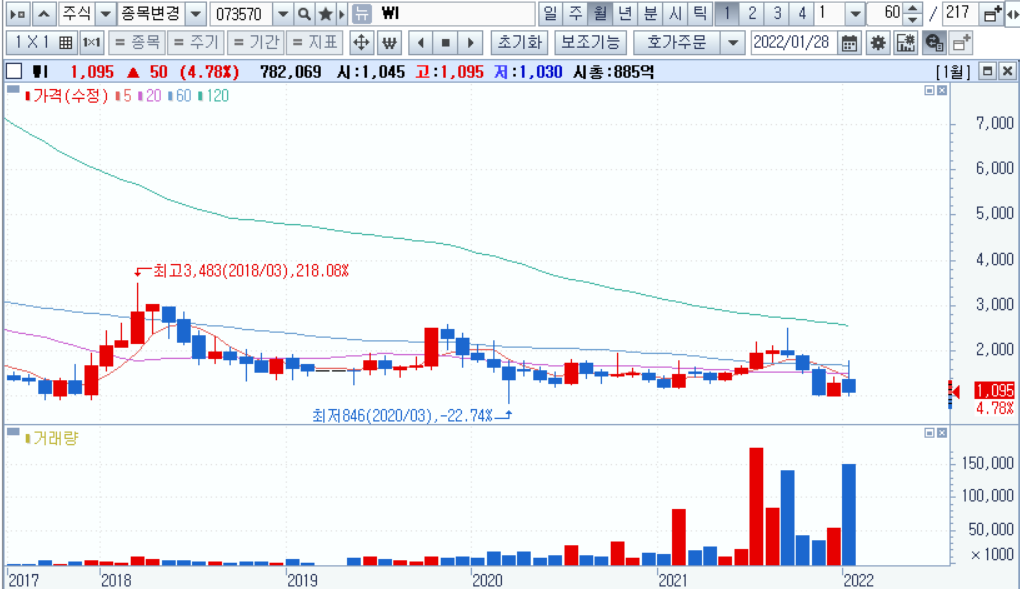Select the 년 yearly period
1020x589 pixels.
click(x=624, y=14)
